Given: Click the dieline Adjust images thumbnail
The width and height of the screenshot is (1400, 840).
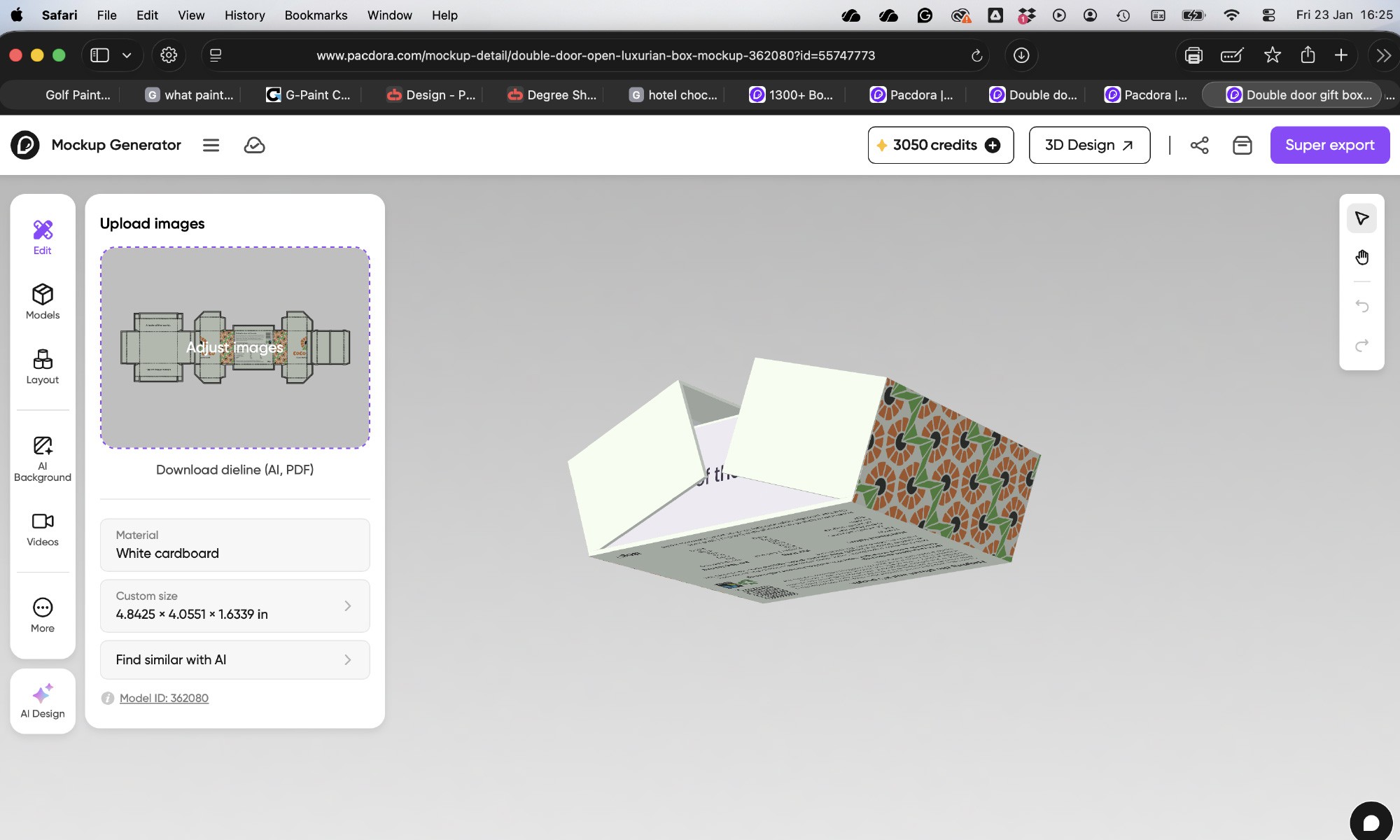Looking at the screenshot, I should coord(234,347).
